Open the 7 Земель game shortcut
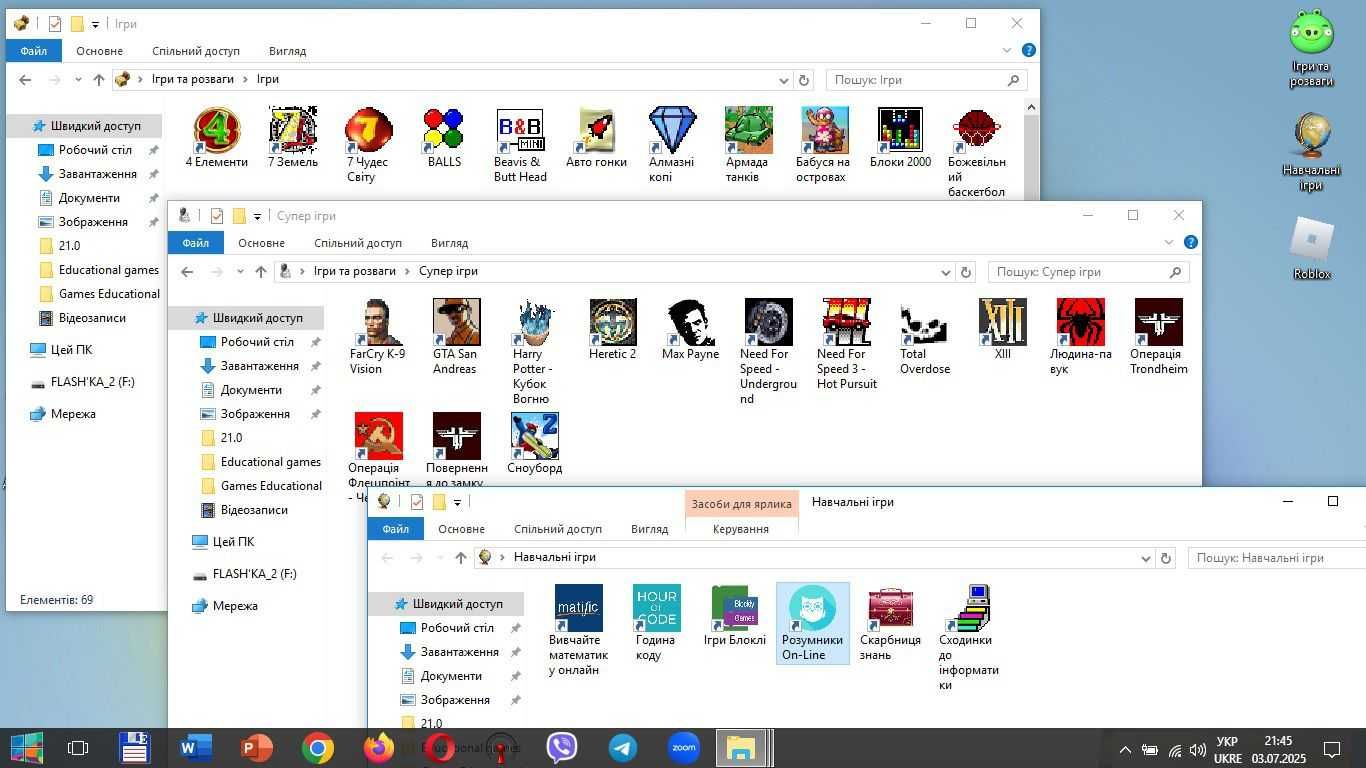The image size is (1366, 768). click(293, 139)
